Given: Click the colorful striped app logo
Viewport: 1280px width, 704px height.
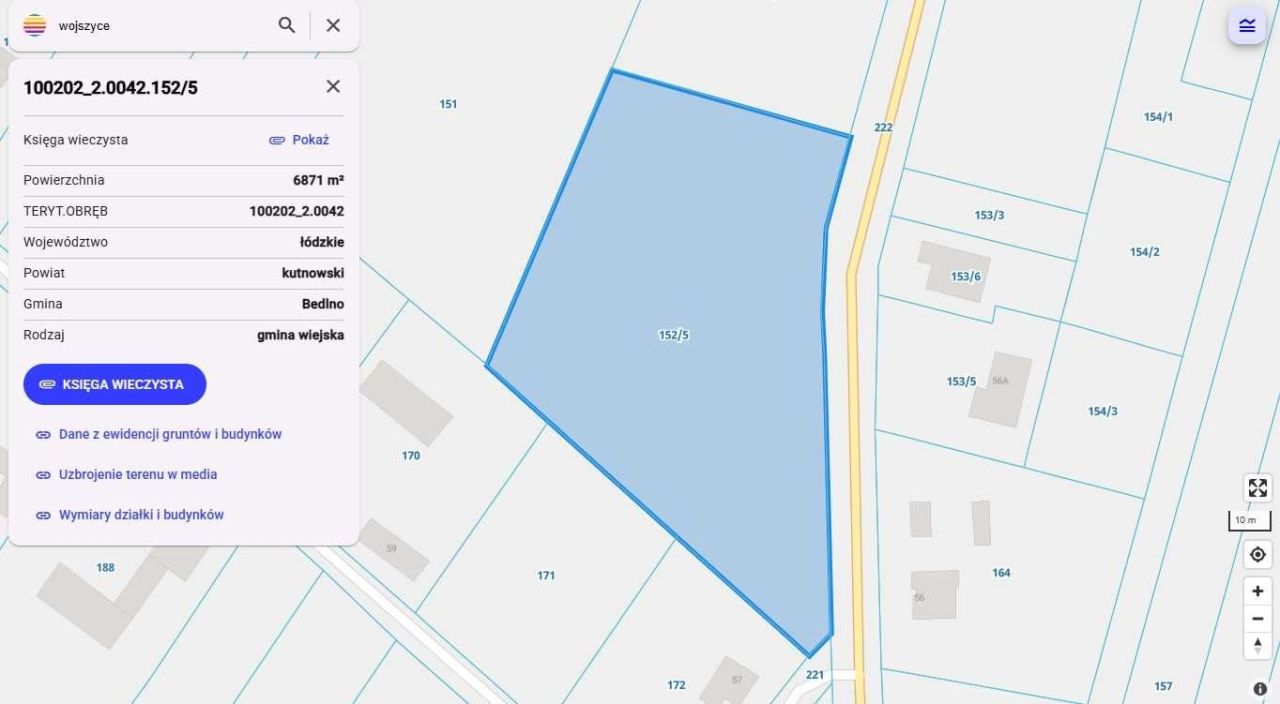Looking at the screenshot, I should tap(34, 25).
